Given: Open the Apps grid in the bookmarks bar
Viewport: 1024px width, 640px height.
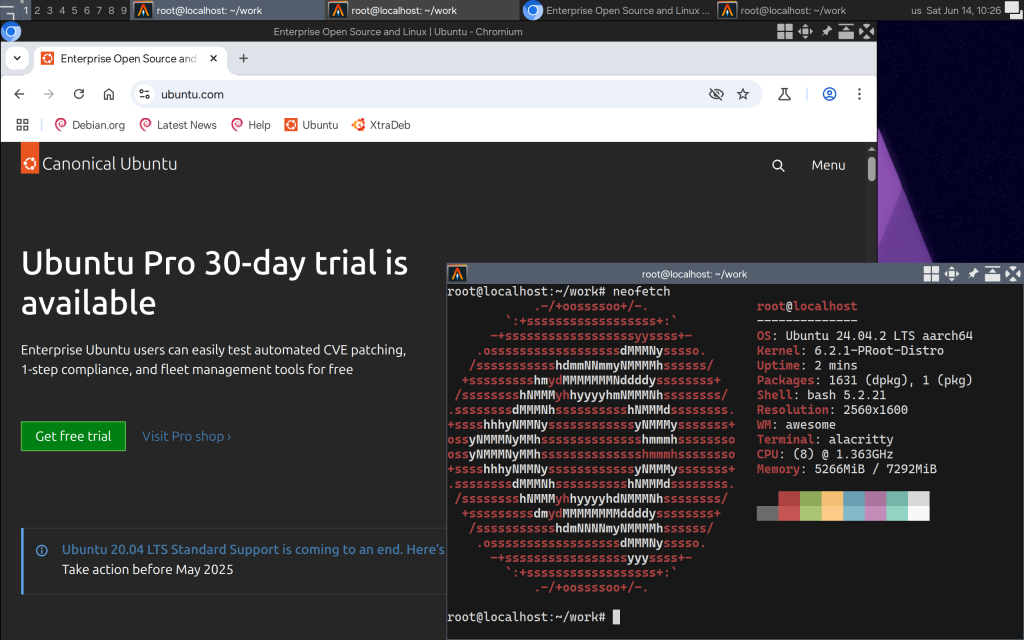Looking at the screenshot, I should click(22, 125).
